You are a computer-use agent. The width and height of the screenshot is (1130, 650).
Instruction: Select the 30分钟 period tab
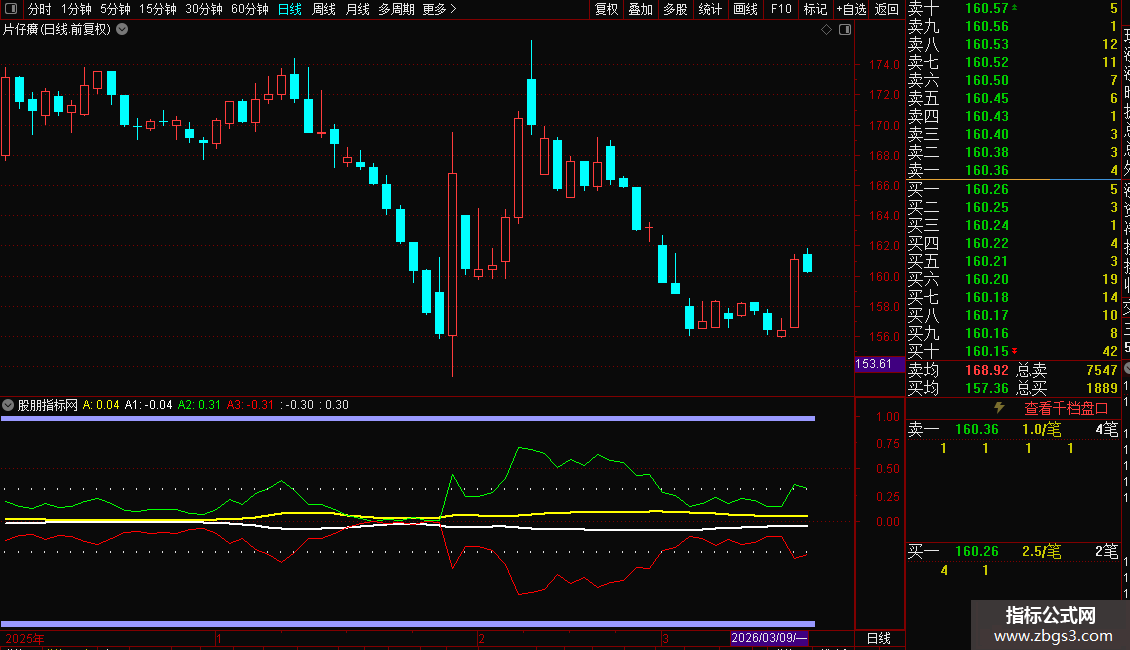click(x=204, y=9)
